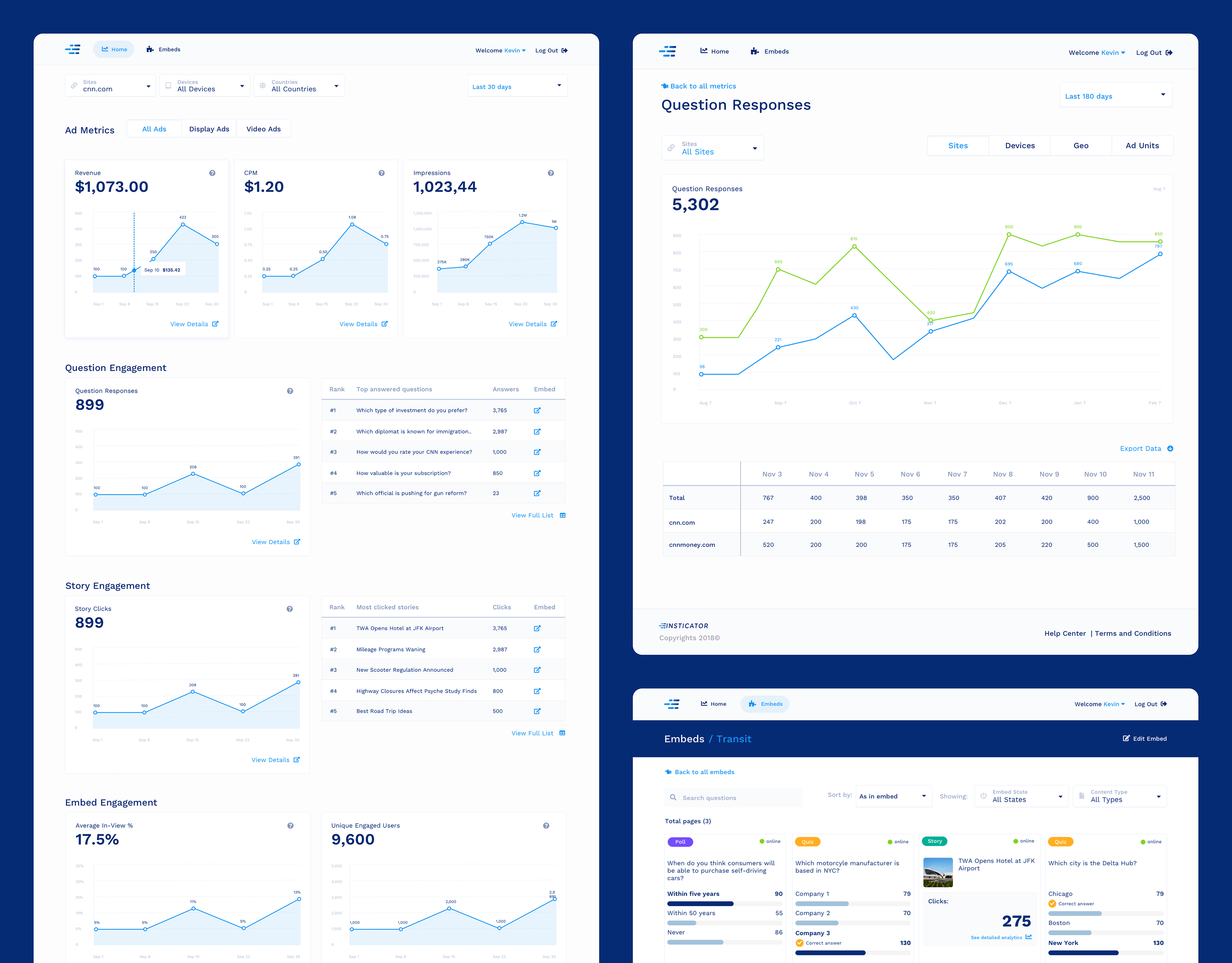Click the Search questions input field

(733, 798)
